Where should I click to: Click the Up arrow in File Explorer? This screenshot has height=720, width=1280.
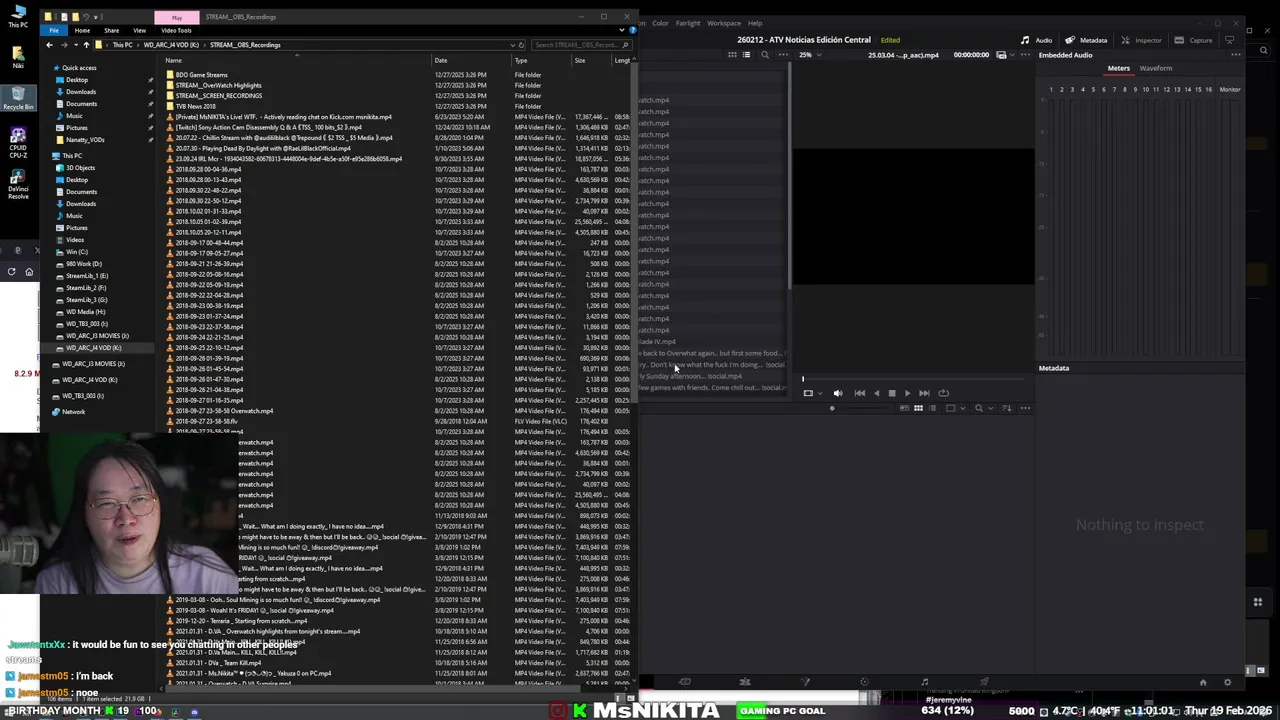click(86, 45)
